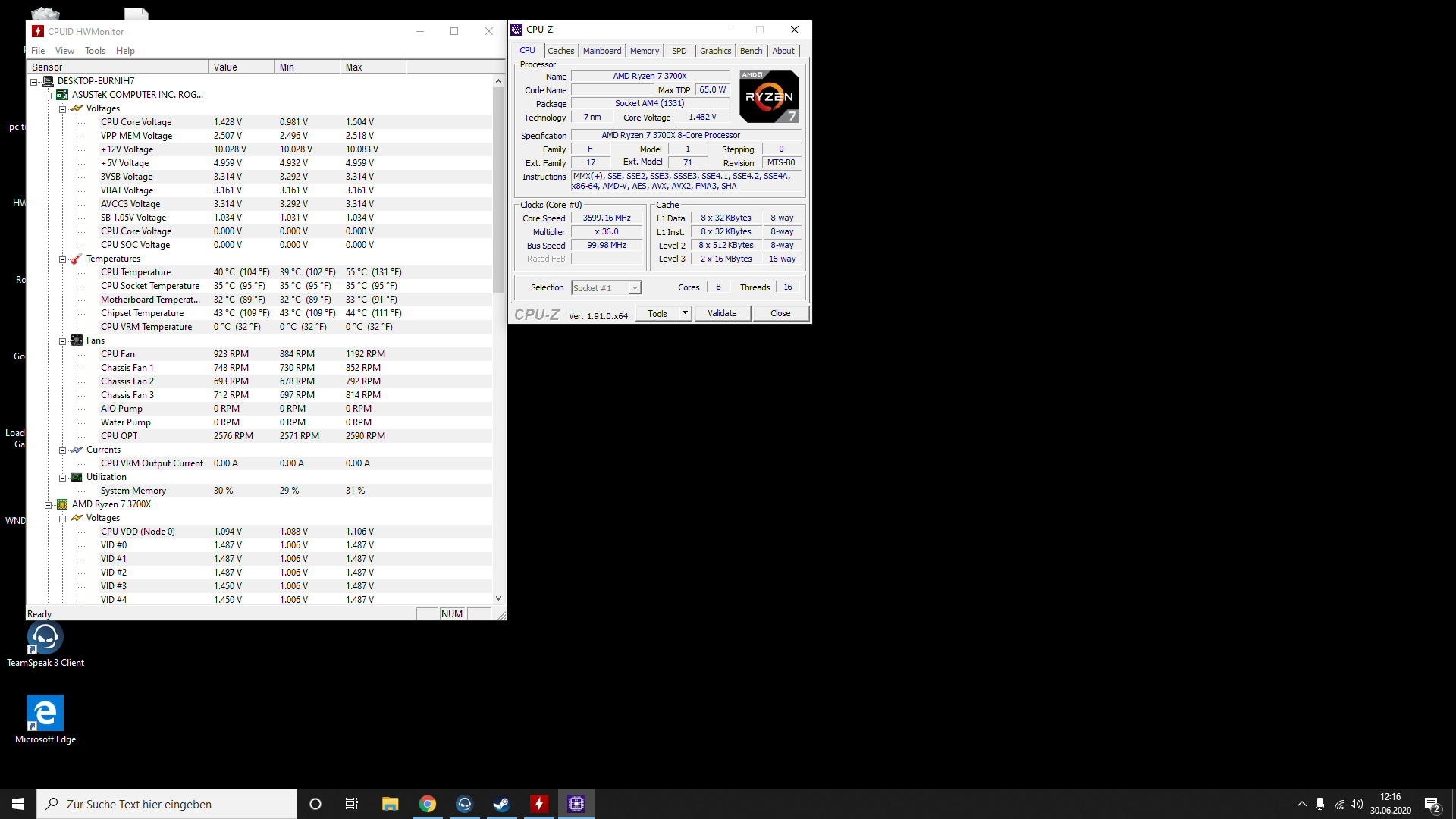The height and width of the screenshot is (819, 1456).
Task: Collapse the Temperatures tree branch
Action: pyautogui.click(x=63, y=259)
